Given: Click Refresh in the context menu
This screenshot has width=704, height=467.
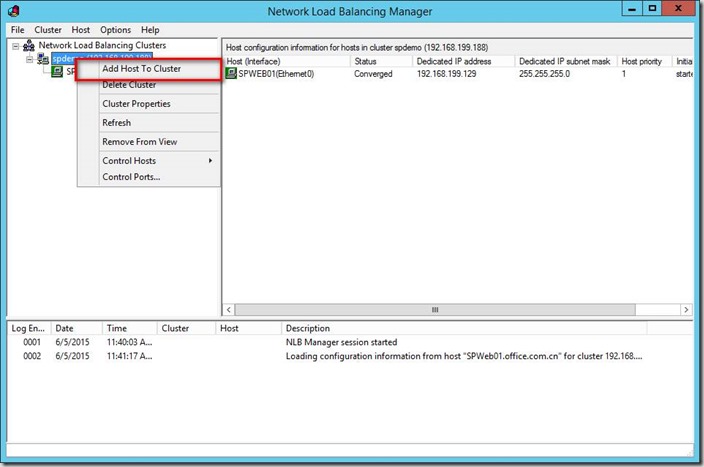Looking at the screenshot, I should pos(116,123).
